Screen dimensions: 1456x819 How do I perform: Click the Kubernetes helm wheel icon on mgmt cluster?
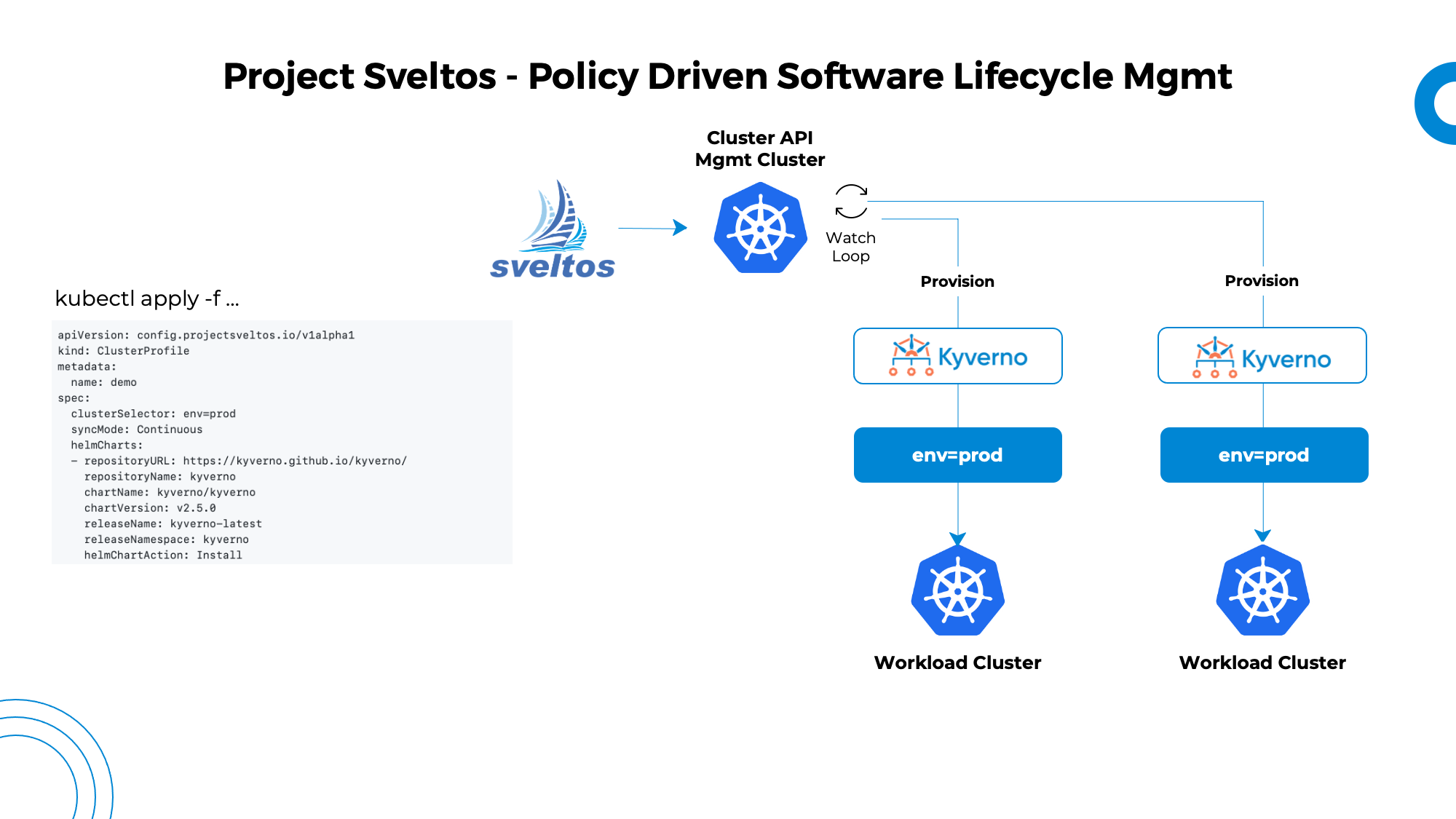(762, 228)
